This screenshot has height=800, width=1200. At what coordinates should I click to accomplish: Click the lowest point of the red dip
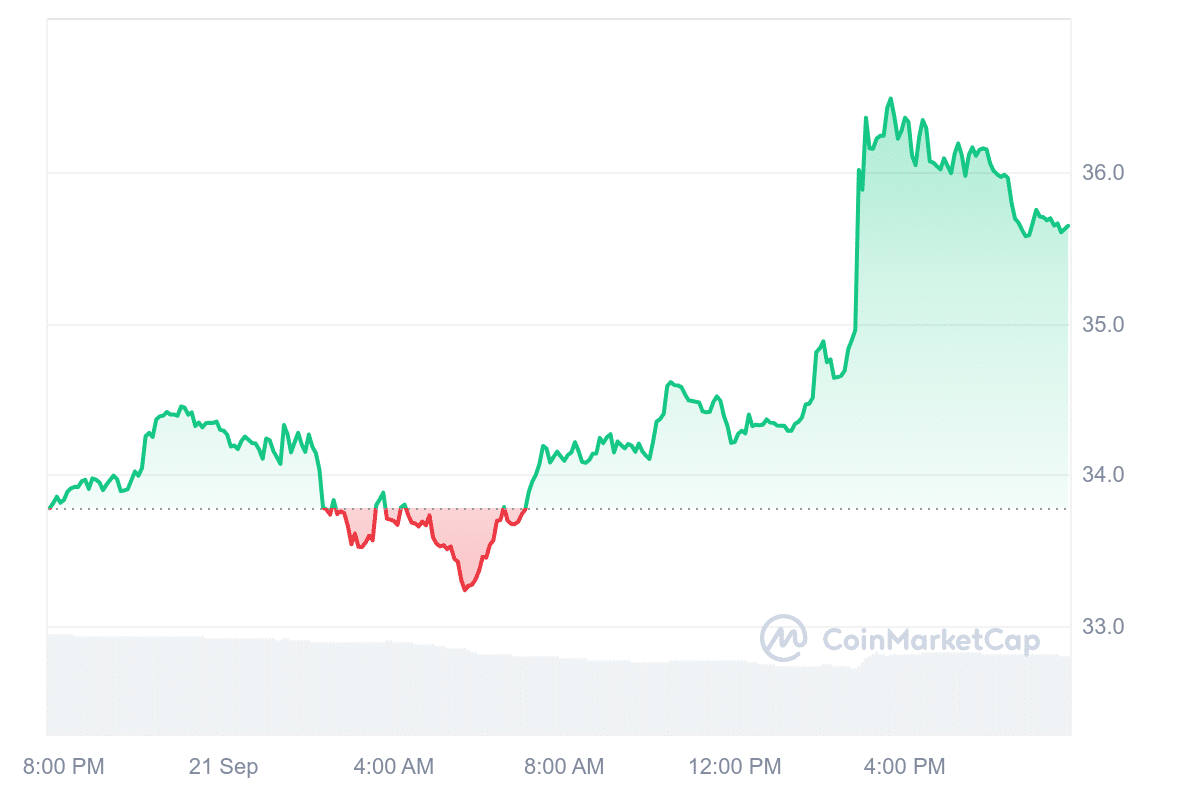(x=465, y=590)
